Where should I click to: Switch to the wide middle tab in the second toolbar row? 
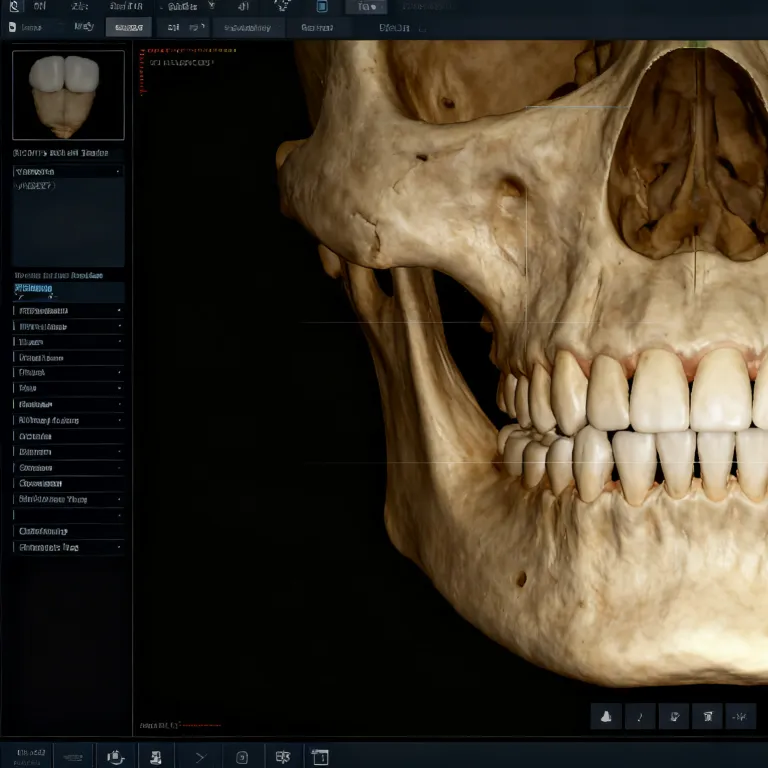click(248, 27)
